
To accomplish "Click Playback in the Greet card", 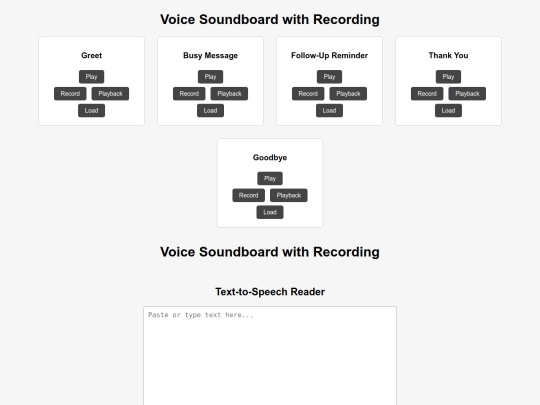I will pyautogui.click(x=110, y=94).
